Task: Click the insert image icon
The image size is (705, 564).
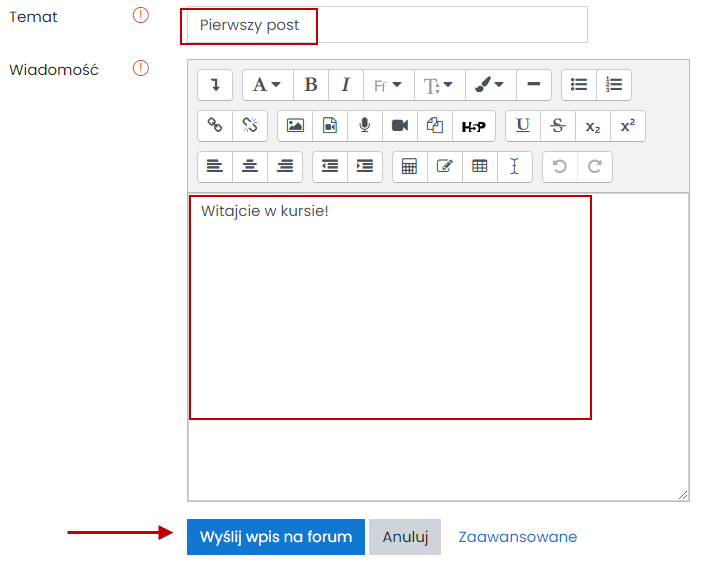Action: coord(295,126)
